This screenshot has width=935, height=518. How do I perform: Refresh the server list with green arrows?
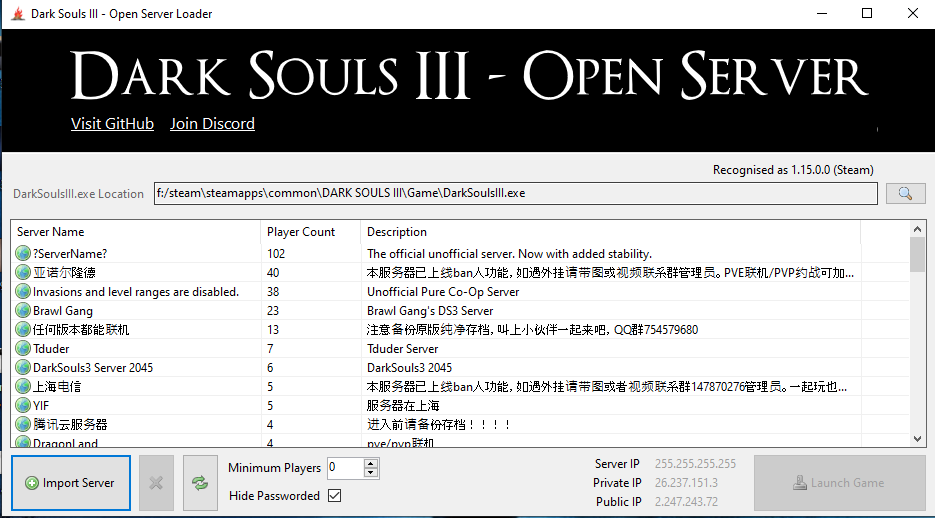coord(200,483)
